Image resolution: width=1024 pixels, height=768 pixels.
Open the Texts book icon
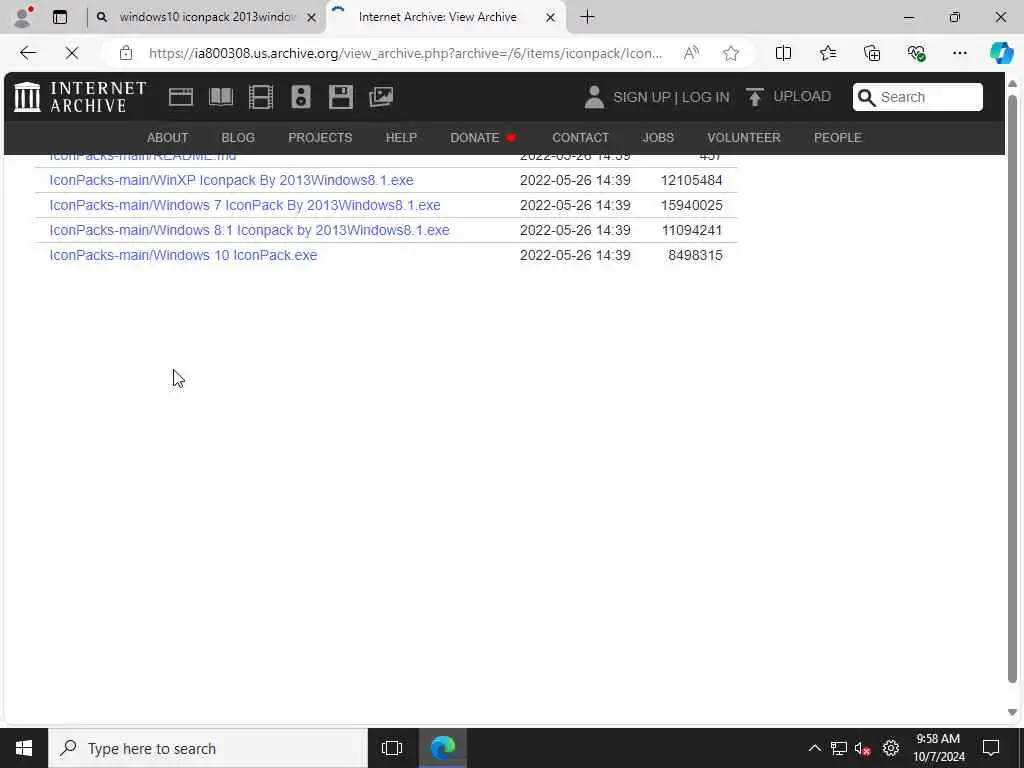221,97
